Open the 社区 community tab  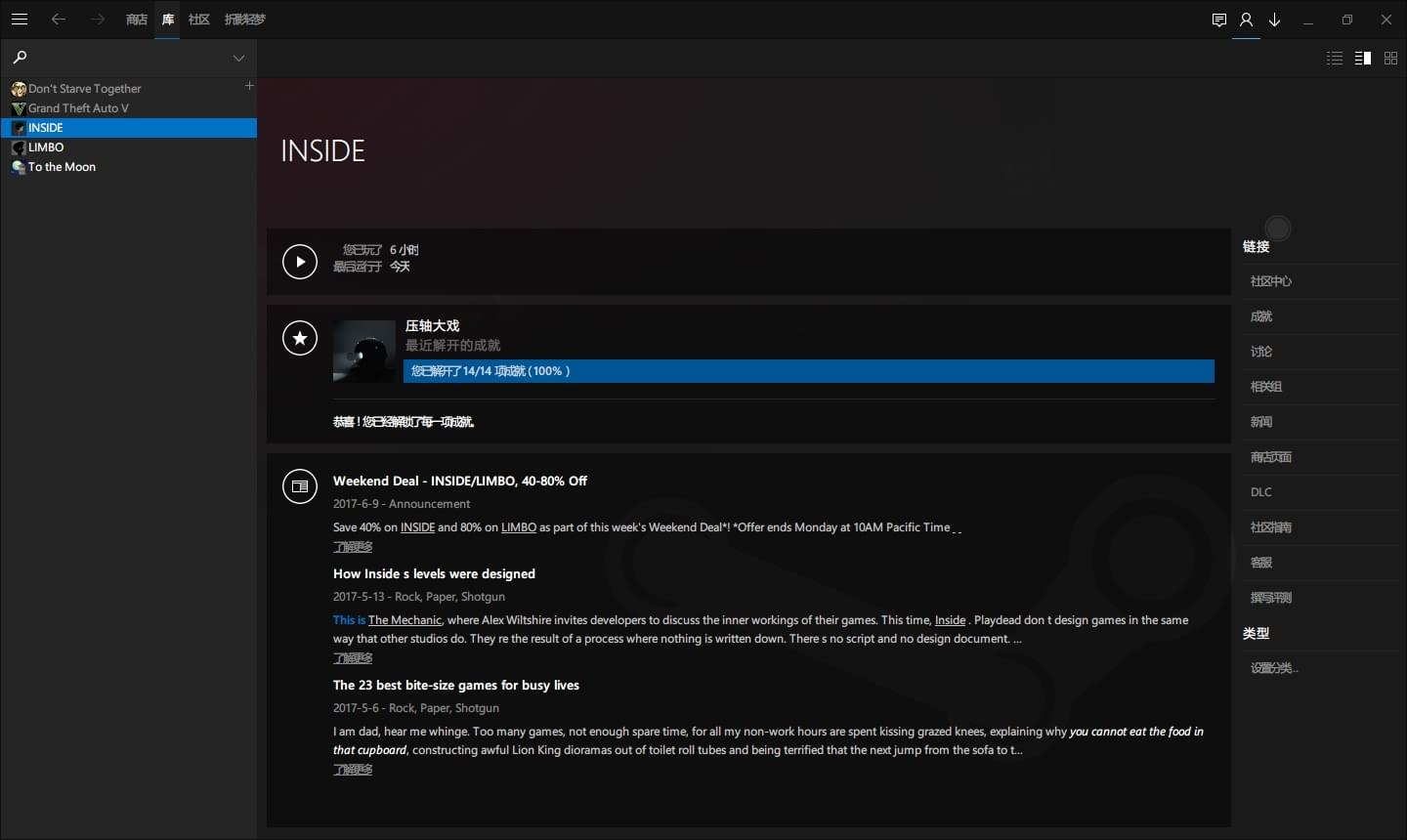point(199,20)
